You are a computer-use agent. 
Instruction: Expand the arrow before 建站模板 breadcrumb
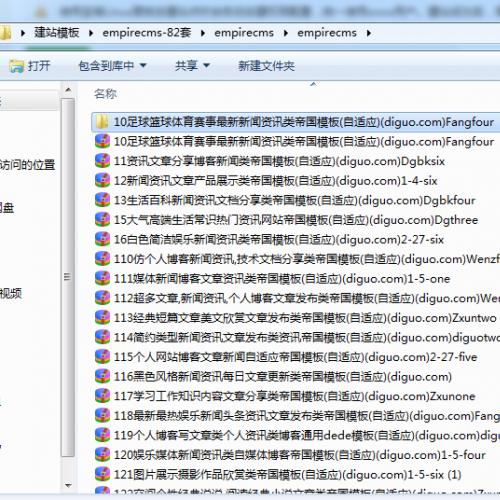23,33
